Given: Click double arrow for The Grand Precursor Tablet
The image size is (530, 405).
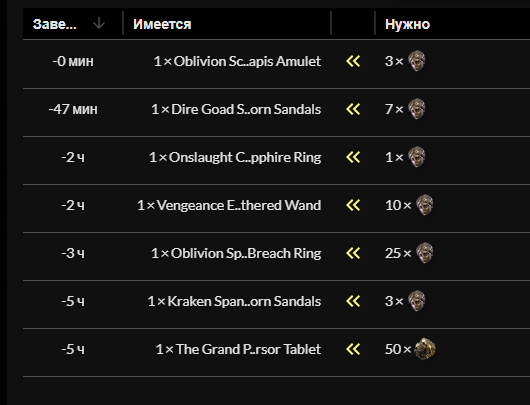Looking at the screenshot, I should [x=353, y=350].
